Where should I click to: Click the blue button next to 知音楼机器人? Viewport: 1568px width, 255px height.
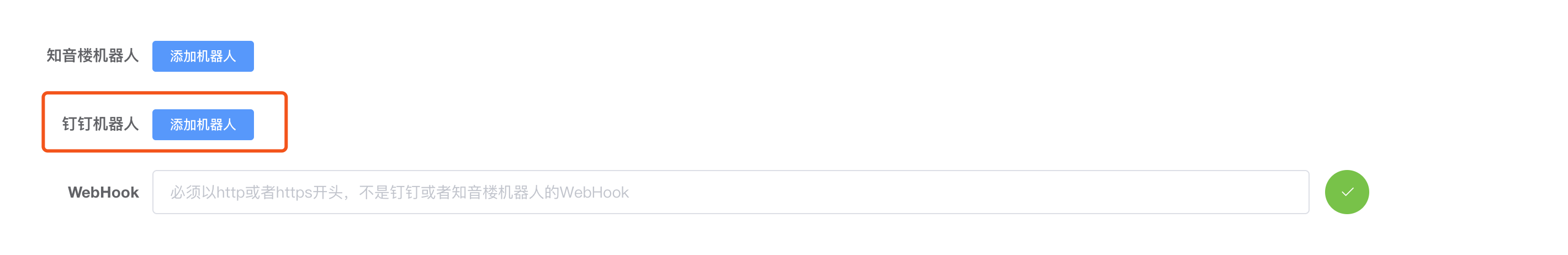[x=203, y=57]
